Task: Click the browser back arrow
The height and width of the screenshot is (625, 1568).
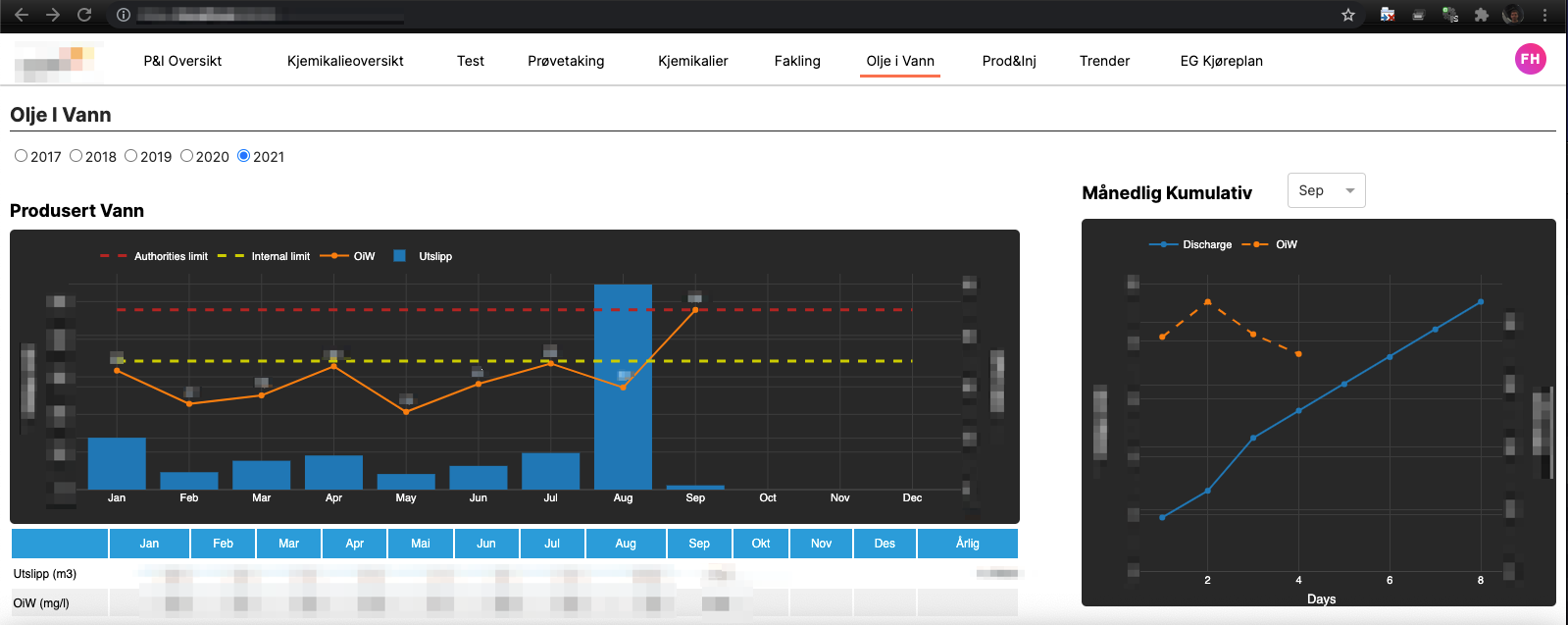Action: coord(22,15)
